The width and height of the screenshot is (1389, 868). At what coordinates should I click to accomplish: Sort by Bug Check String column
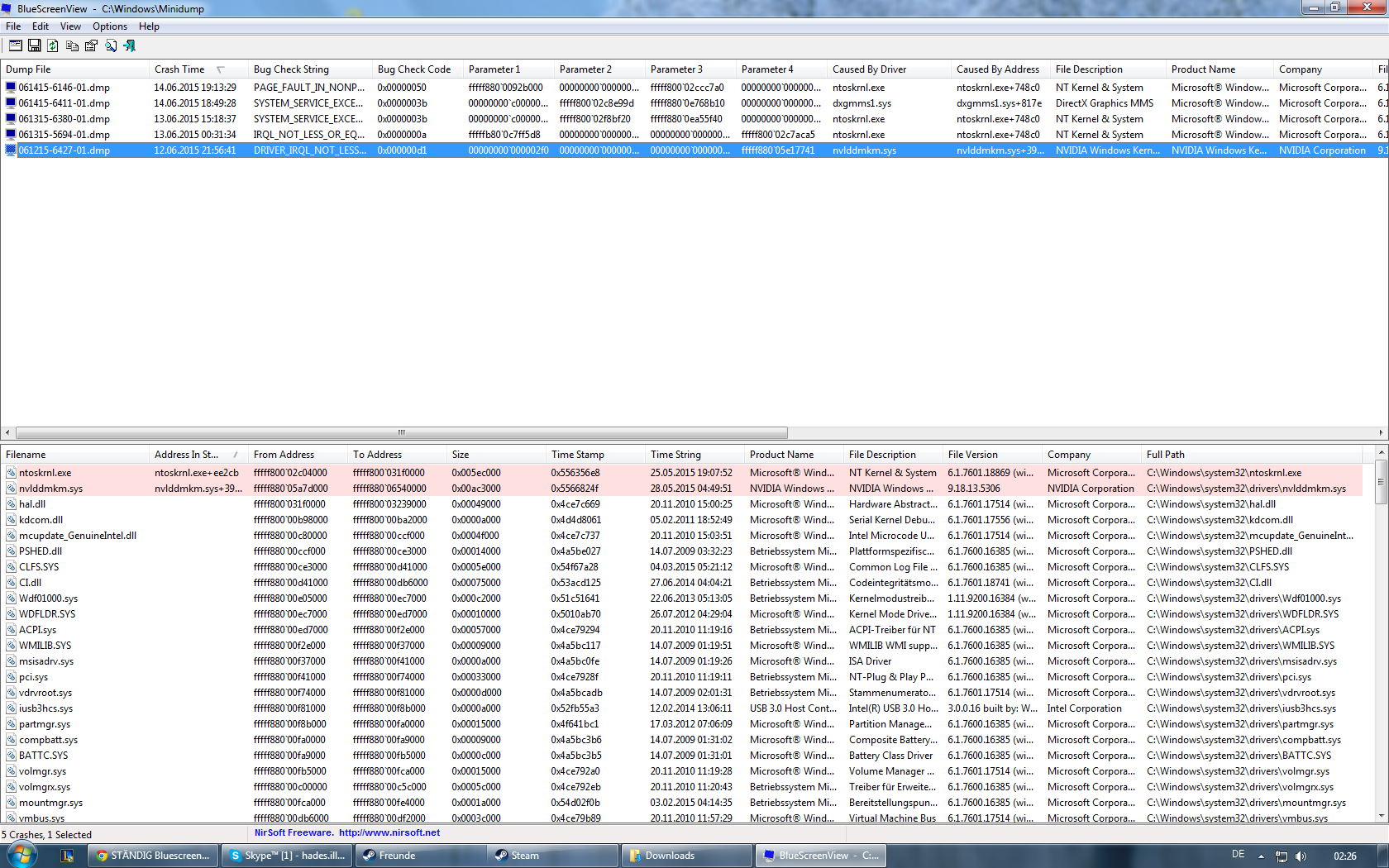coord(310,69)
